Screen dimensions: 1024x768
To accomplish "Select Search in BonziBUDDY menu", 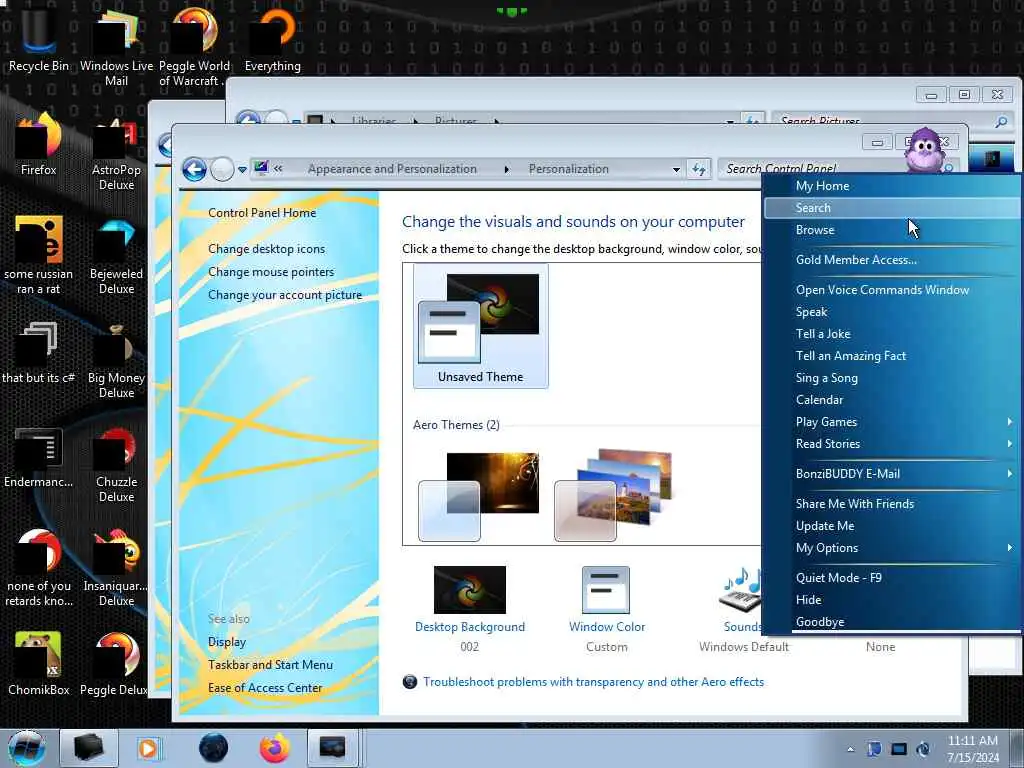I will tap(891, 208).
